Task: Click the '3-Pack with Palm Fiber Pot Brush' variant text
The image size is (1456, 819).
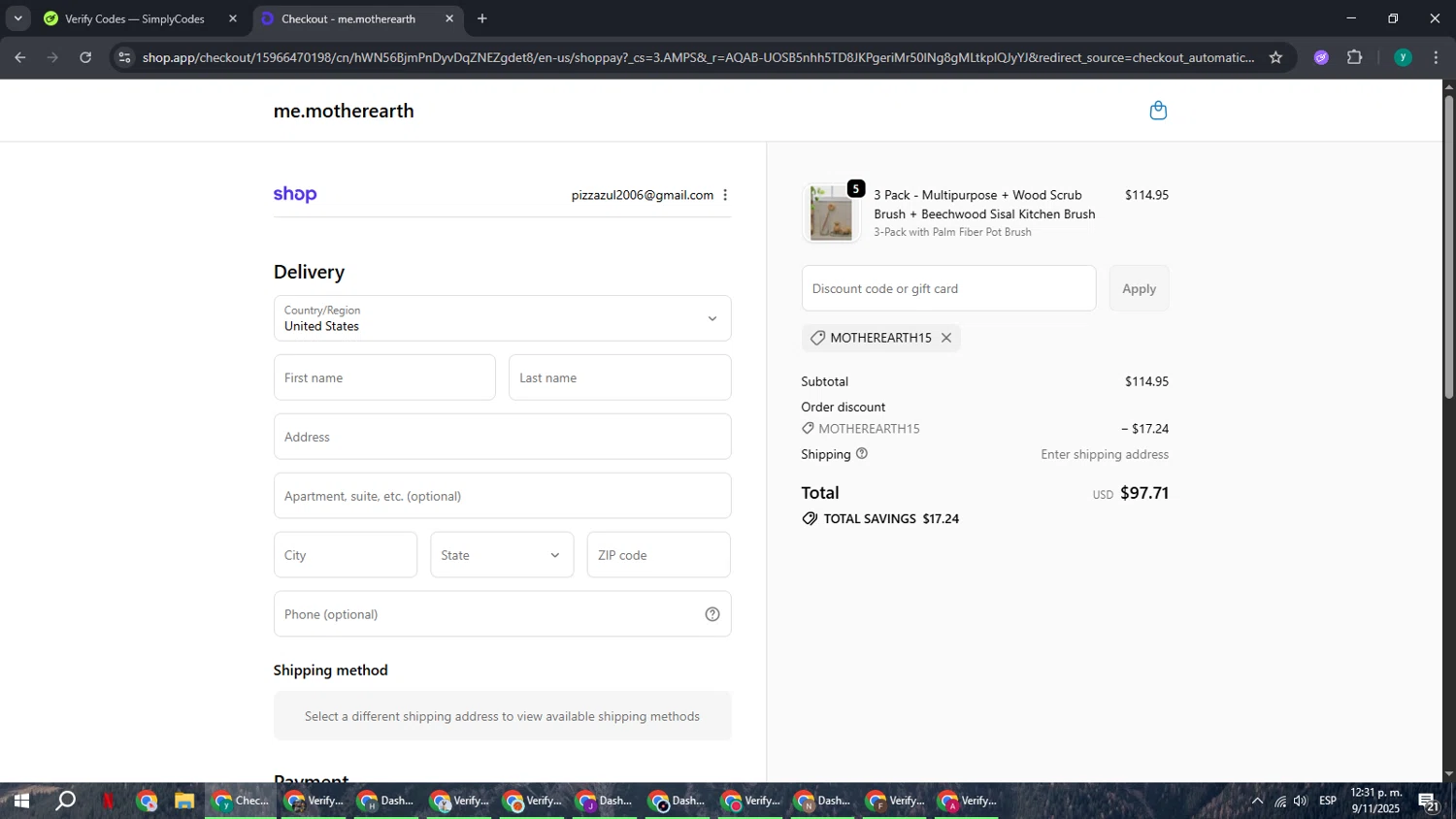Action: (952, 232)
